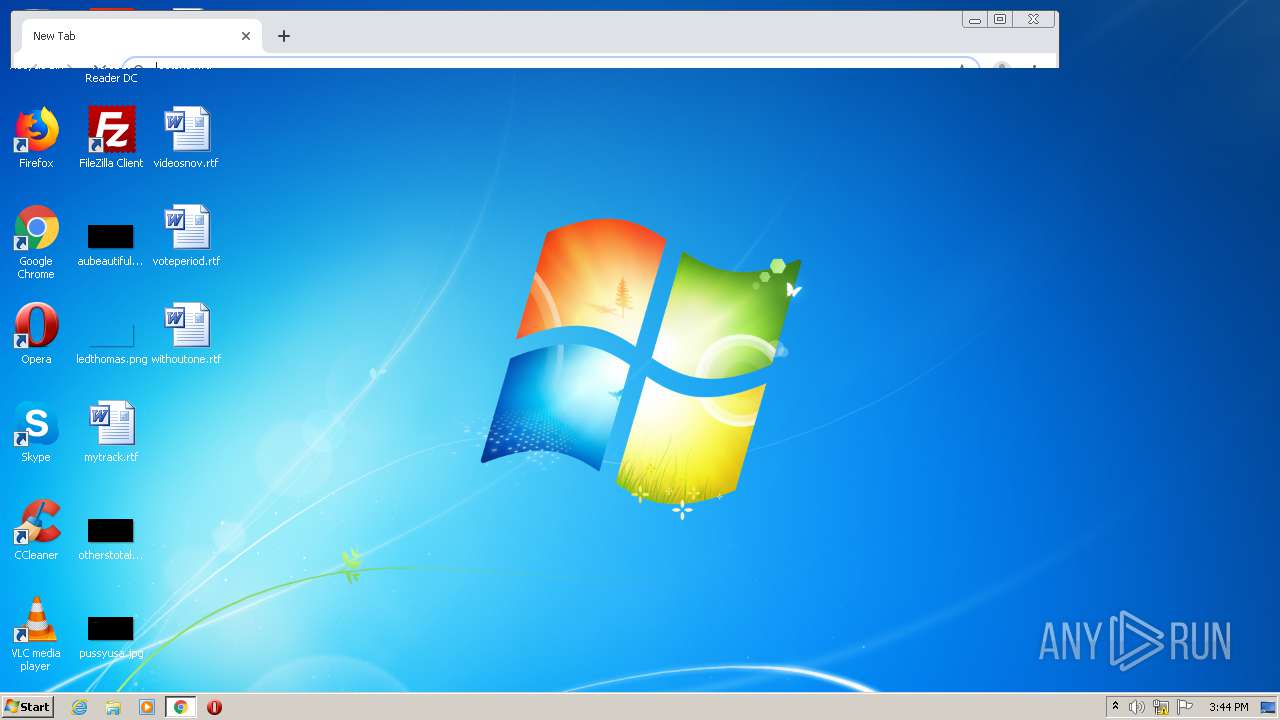The image size is (1280, 720).
Task: Close the Chrome window
Action: pos(1034,20)
